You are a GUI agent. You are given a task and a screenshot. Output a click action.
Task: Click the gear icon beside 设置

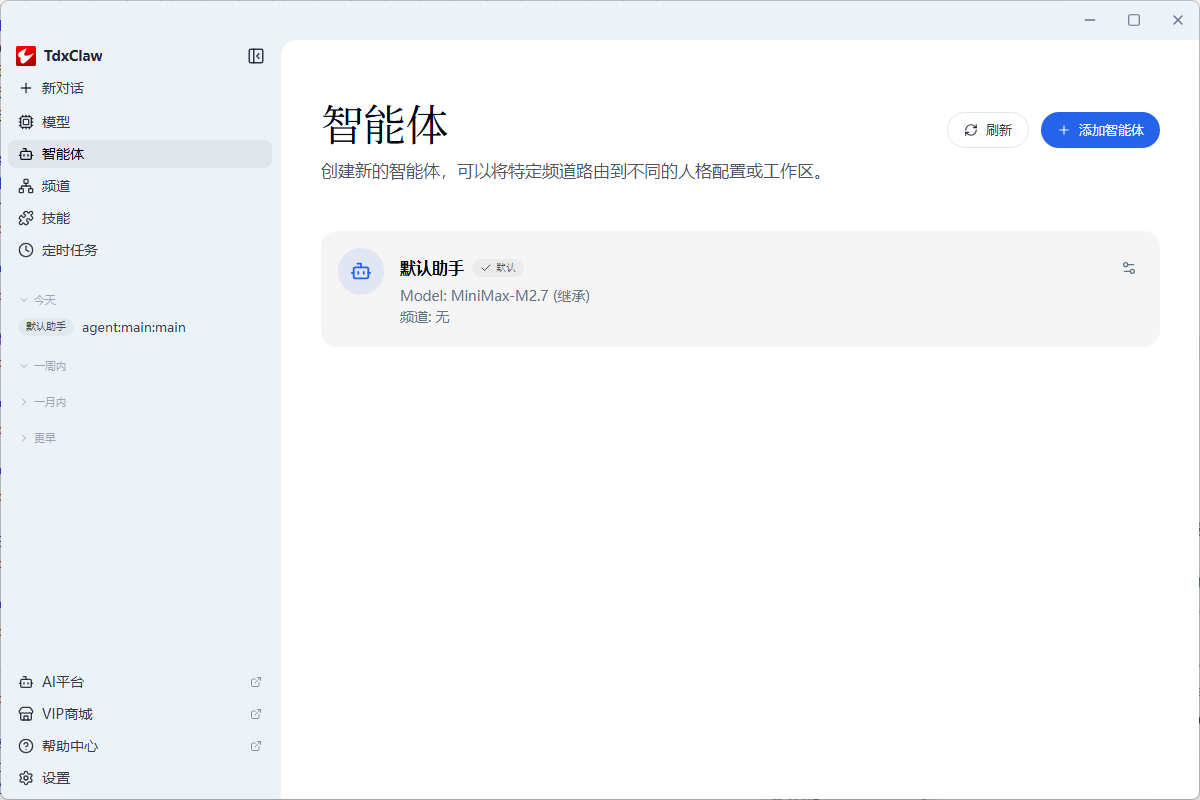[26, 778]
